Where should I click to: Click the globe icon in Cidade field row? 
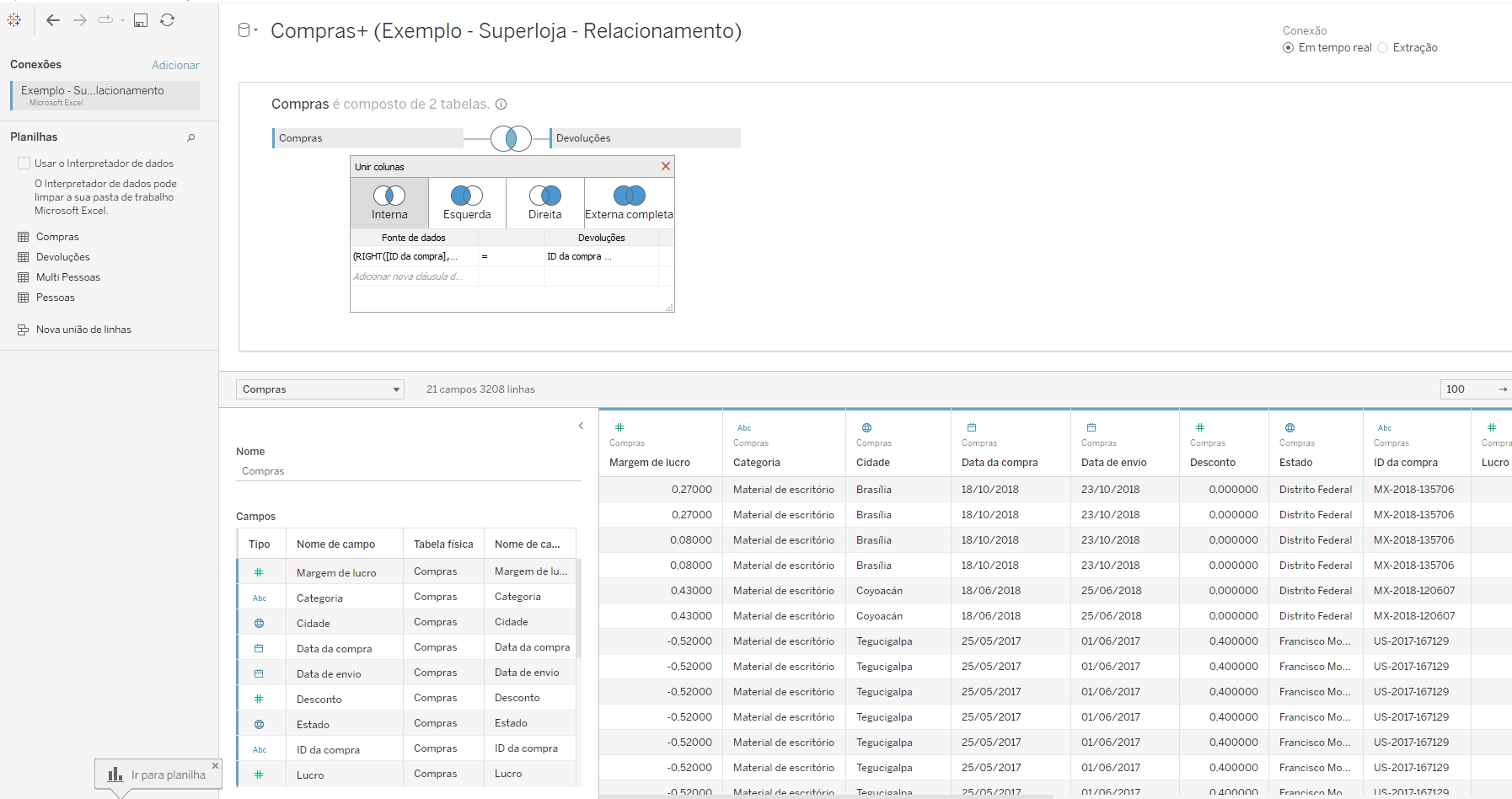pos(259,624)
